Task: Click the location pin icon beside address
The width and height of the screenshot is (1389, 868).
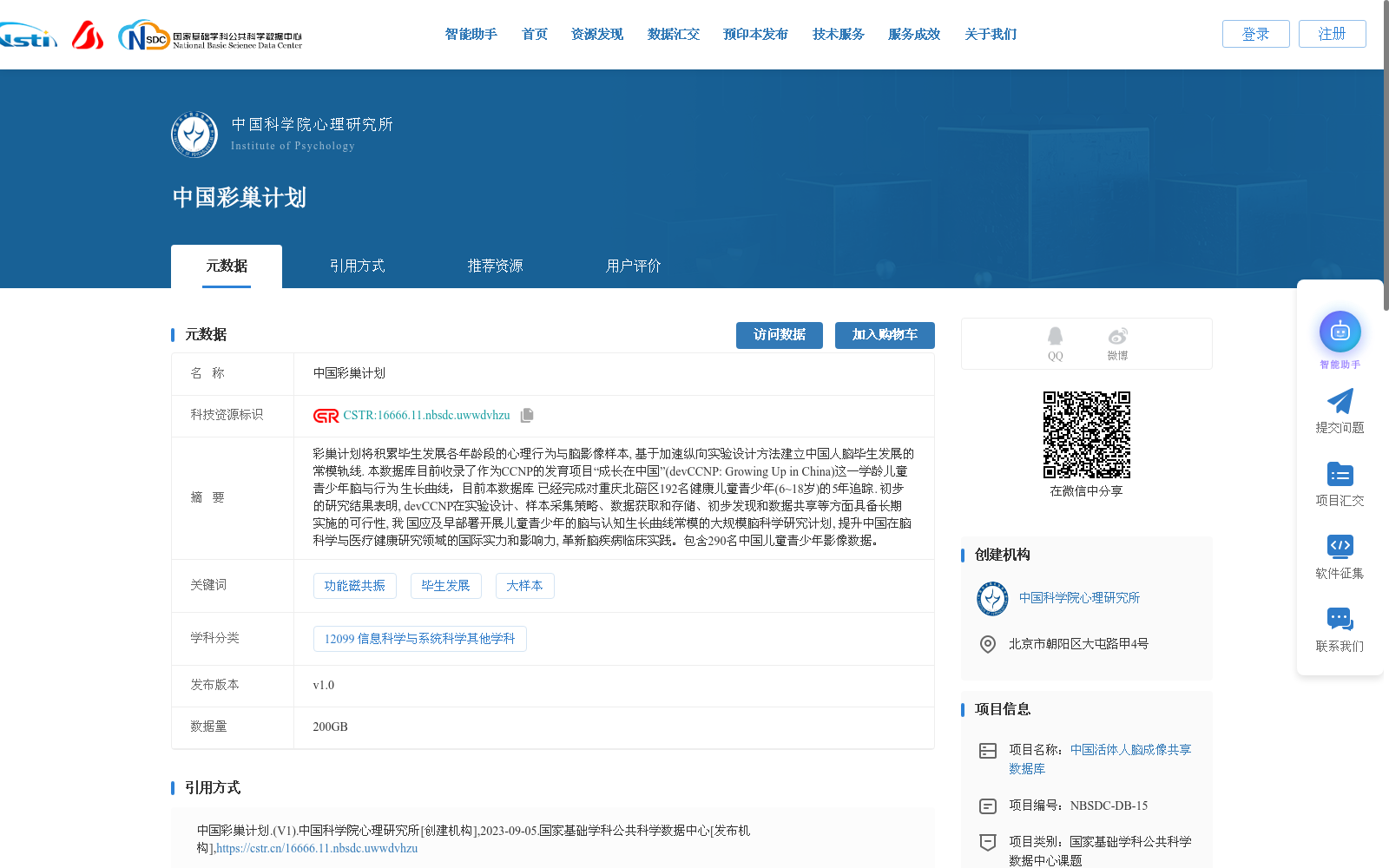Action: coord(988,644)
